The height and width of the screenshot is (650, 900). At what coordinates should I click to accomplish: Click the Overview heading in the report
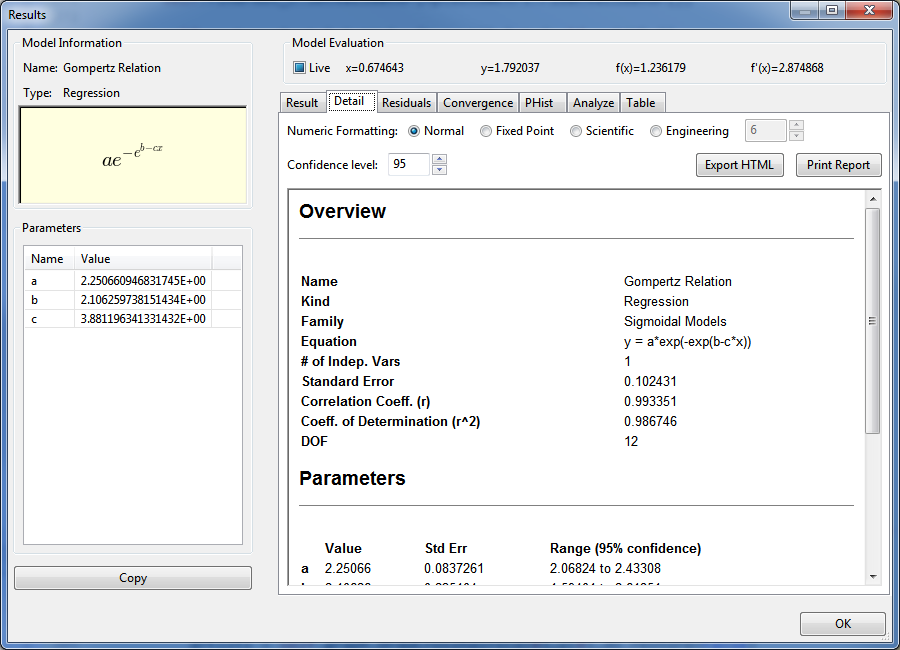(343, 211)
